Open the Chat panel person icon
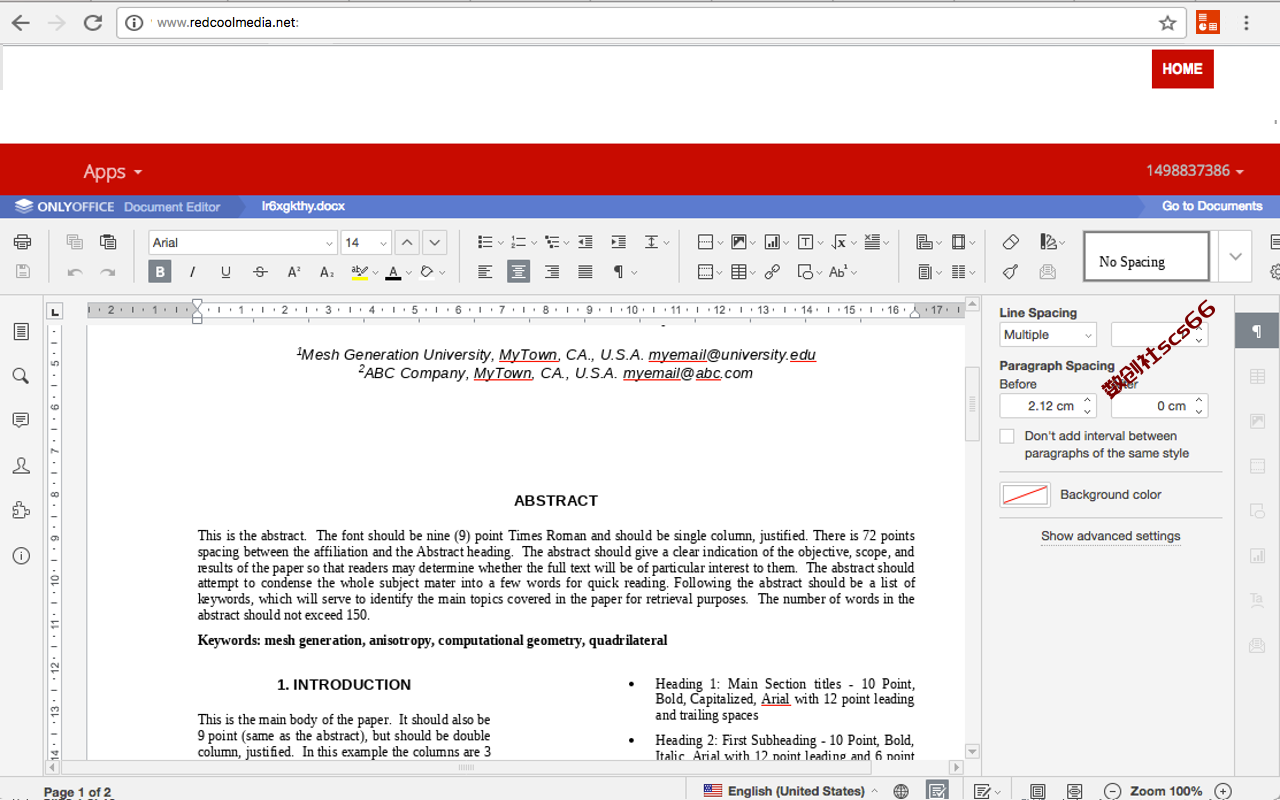 pos(21,466)
